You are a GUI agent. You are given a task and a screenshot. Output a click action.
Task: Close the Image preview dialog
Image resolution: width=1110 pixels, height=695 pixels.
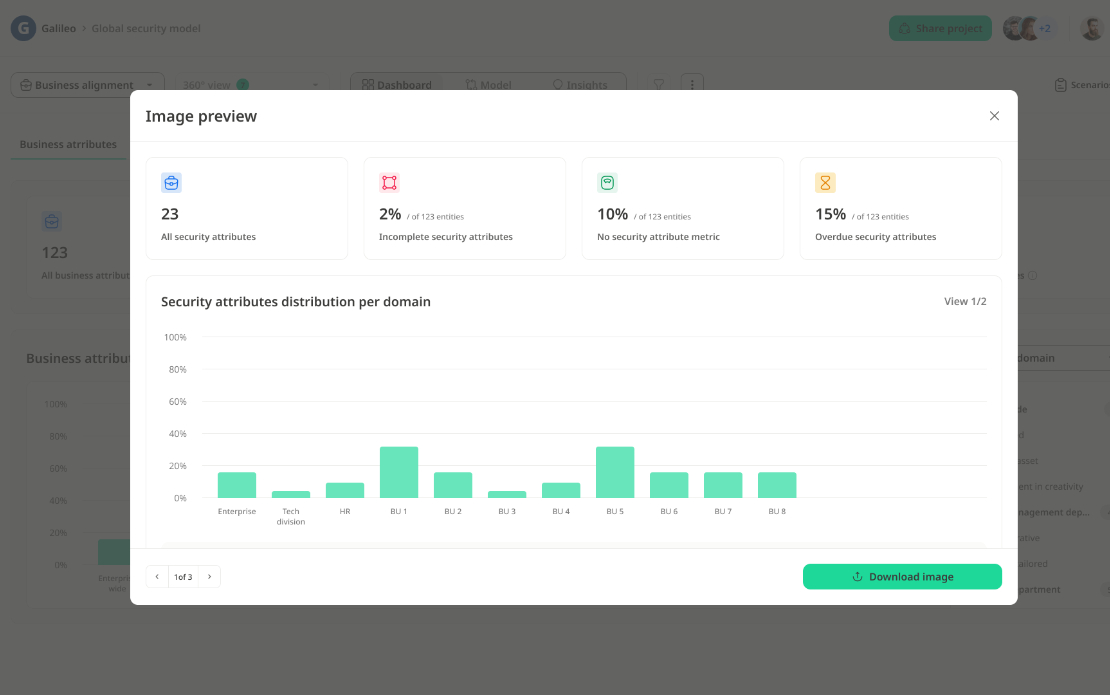[x=994, y=116]
